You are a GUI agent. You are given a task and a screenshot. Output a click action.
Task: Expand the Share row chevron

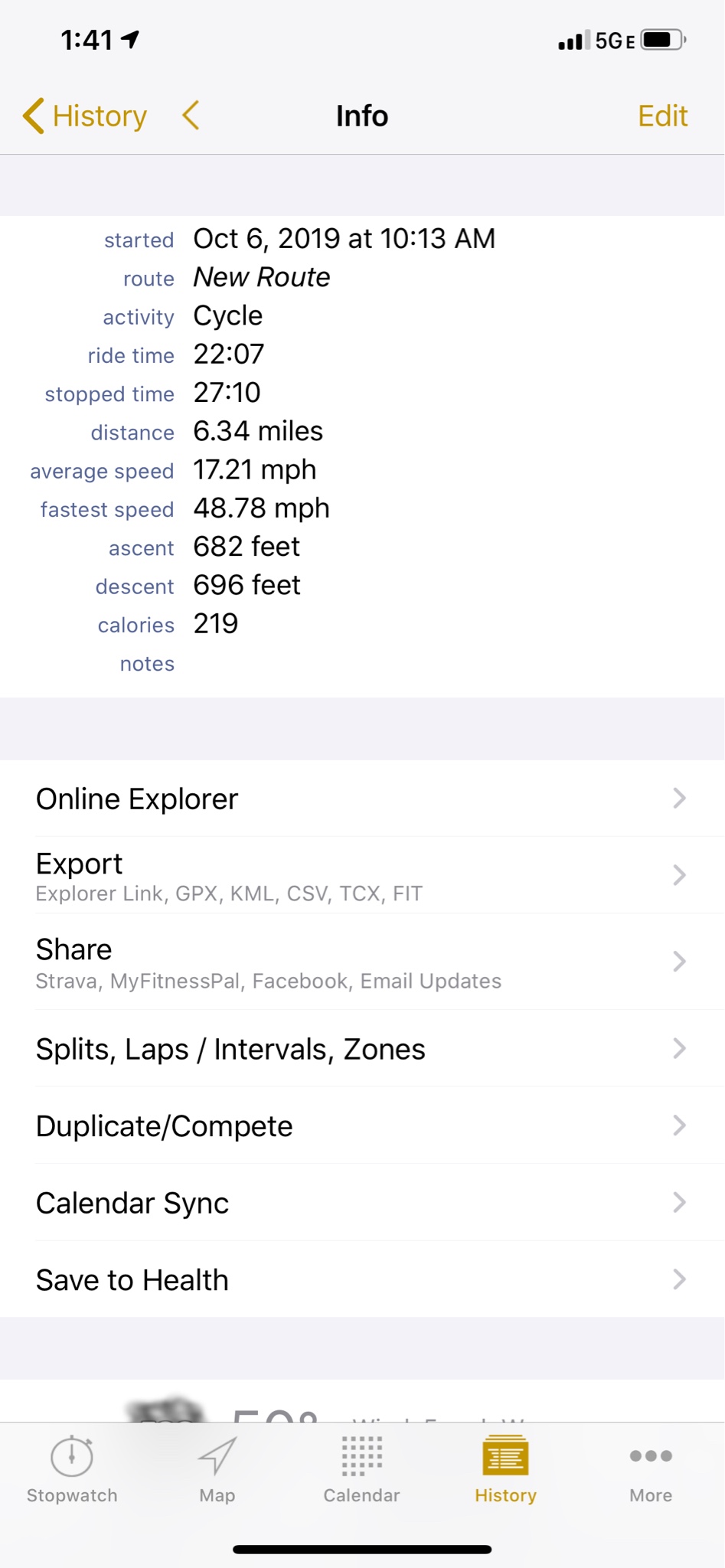[x=679, y=962]
